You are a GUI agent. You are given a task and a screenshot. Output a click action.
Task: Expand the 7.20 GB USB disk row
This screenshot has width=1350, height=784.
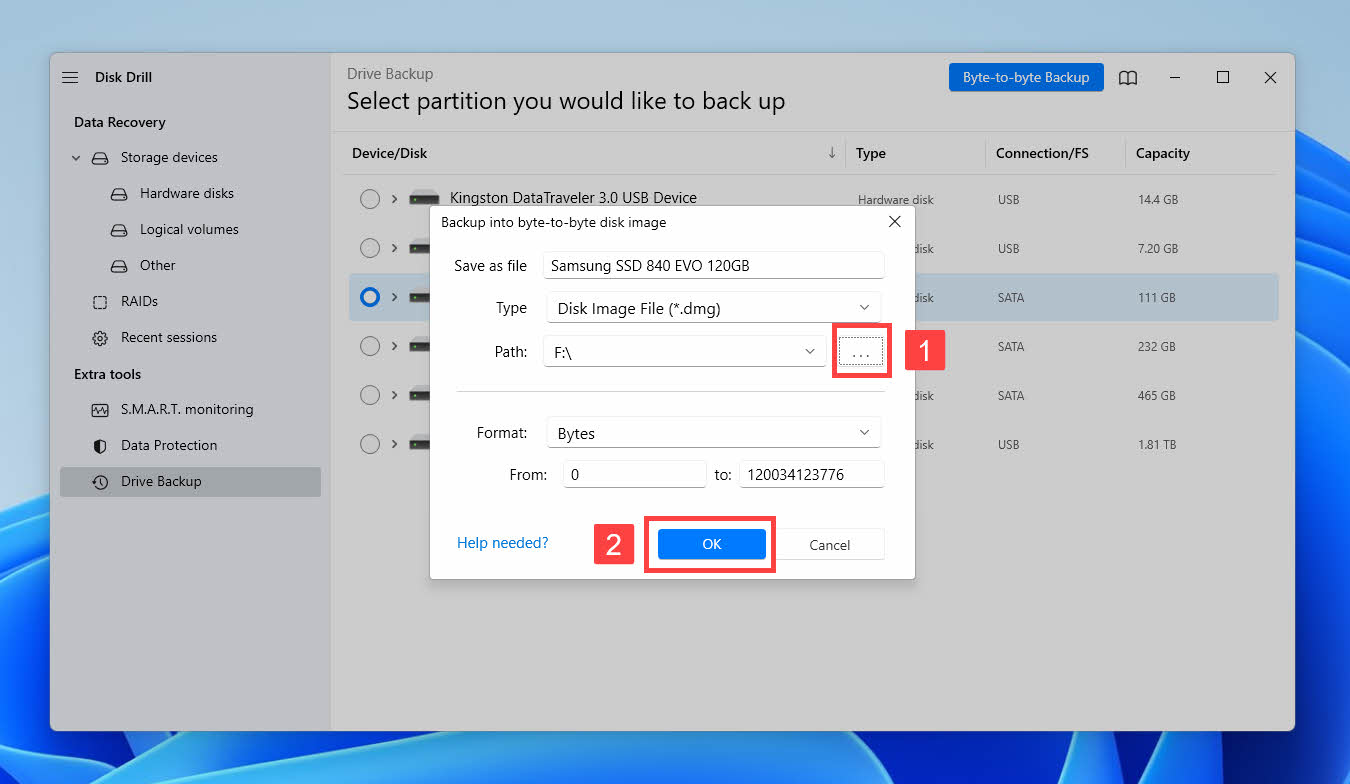pos(395,248)
